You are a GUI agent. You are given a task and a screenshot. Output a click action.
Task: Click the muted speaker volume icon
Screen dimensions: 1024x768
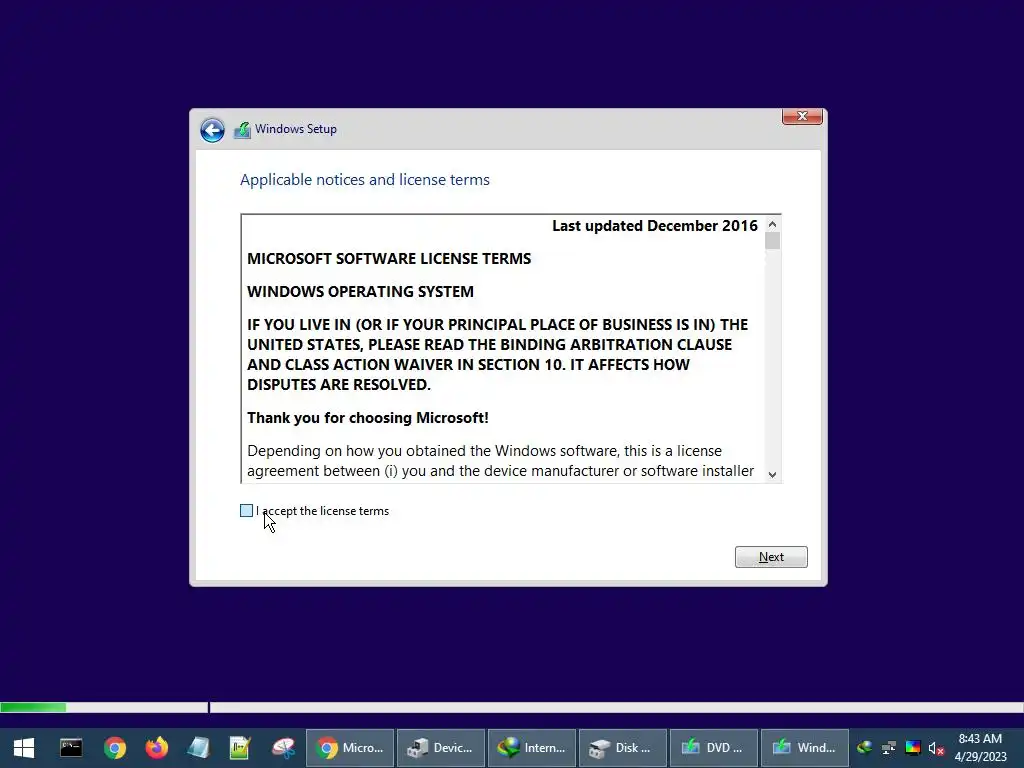click(x=936, y=748)
